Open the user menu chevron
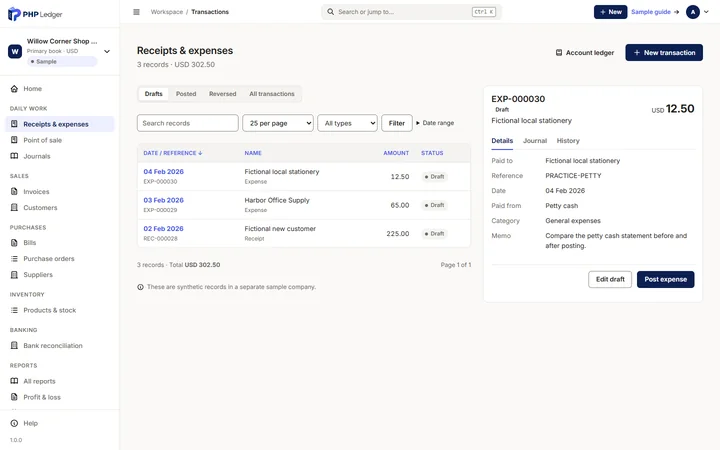Screen dimensions: 720x450 (706, 12)
